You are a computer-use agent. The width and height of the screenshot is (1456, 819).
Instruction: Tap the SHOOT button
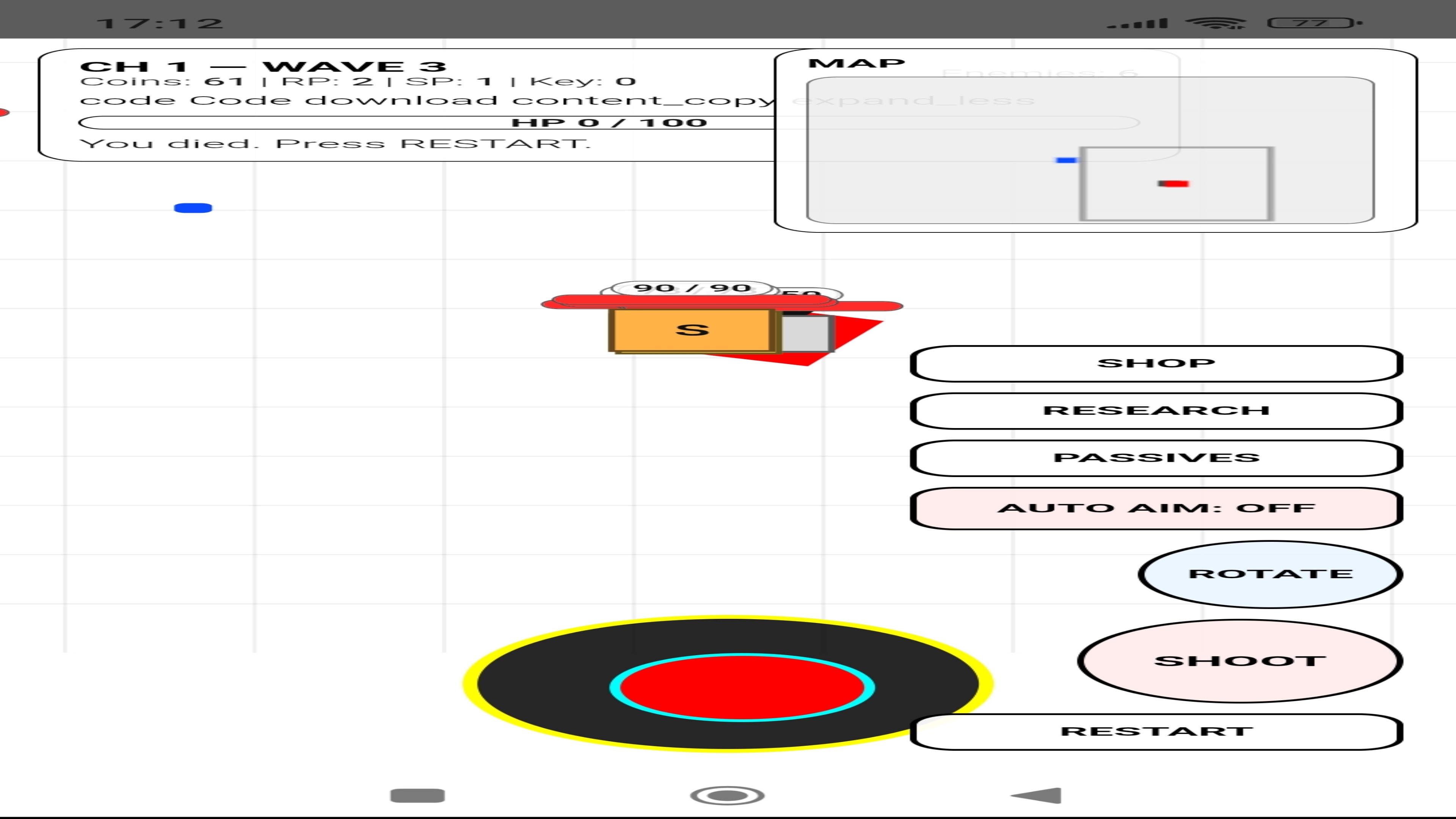[x=1239, y=661]
